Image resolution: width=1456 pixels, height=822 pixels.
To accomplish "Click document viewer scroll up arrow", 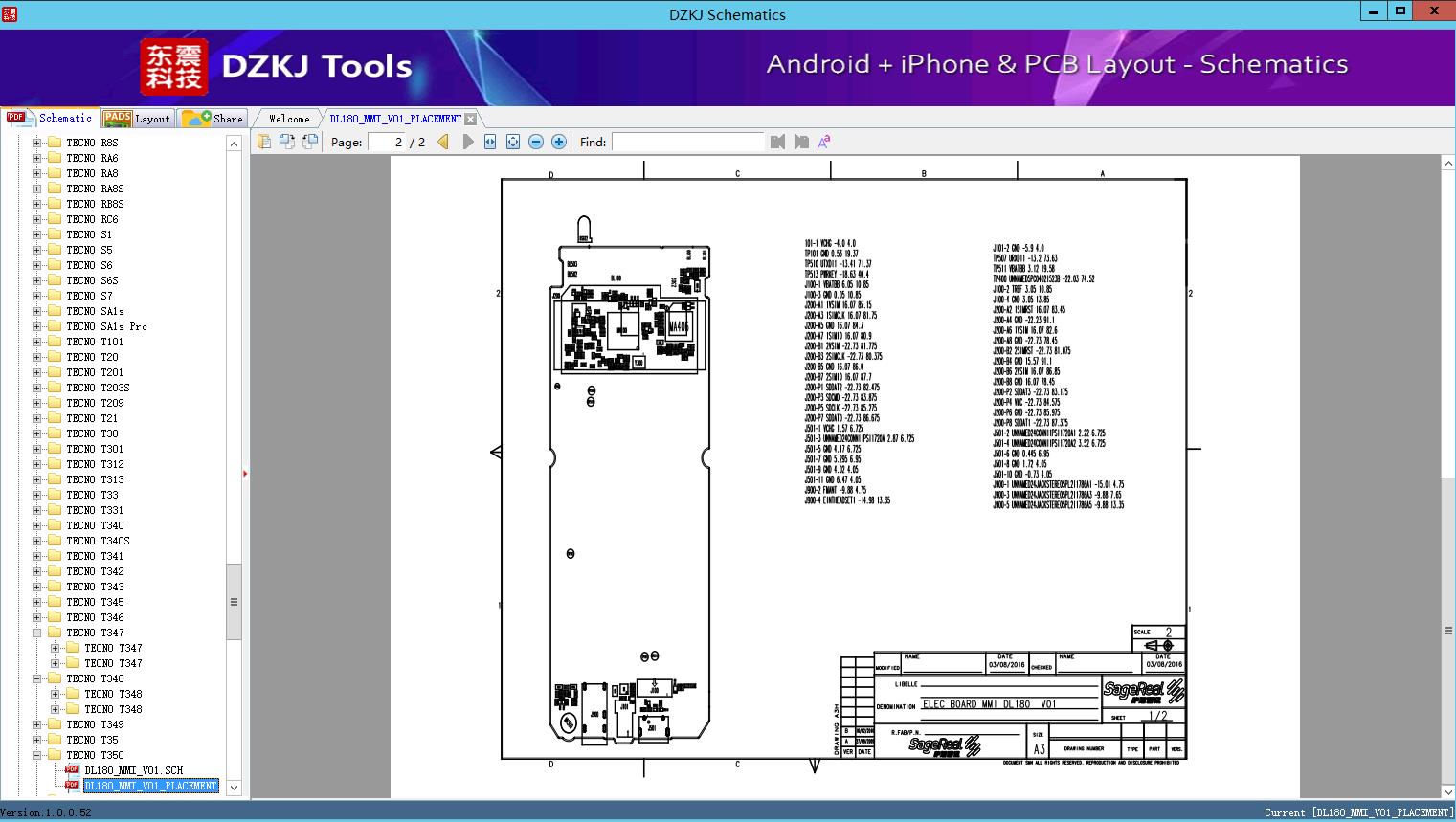I will [1448, 164].
